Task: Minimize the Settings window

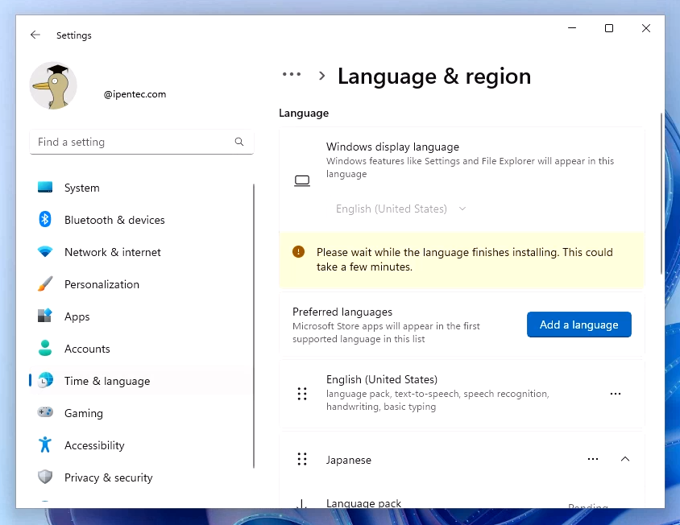Action: [572, 28]
